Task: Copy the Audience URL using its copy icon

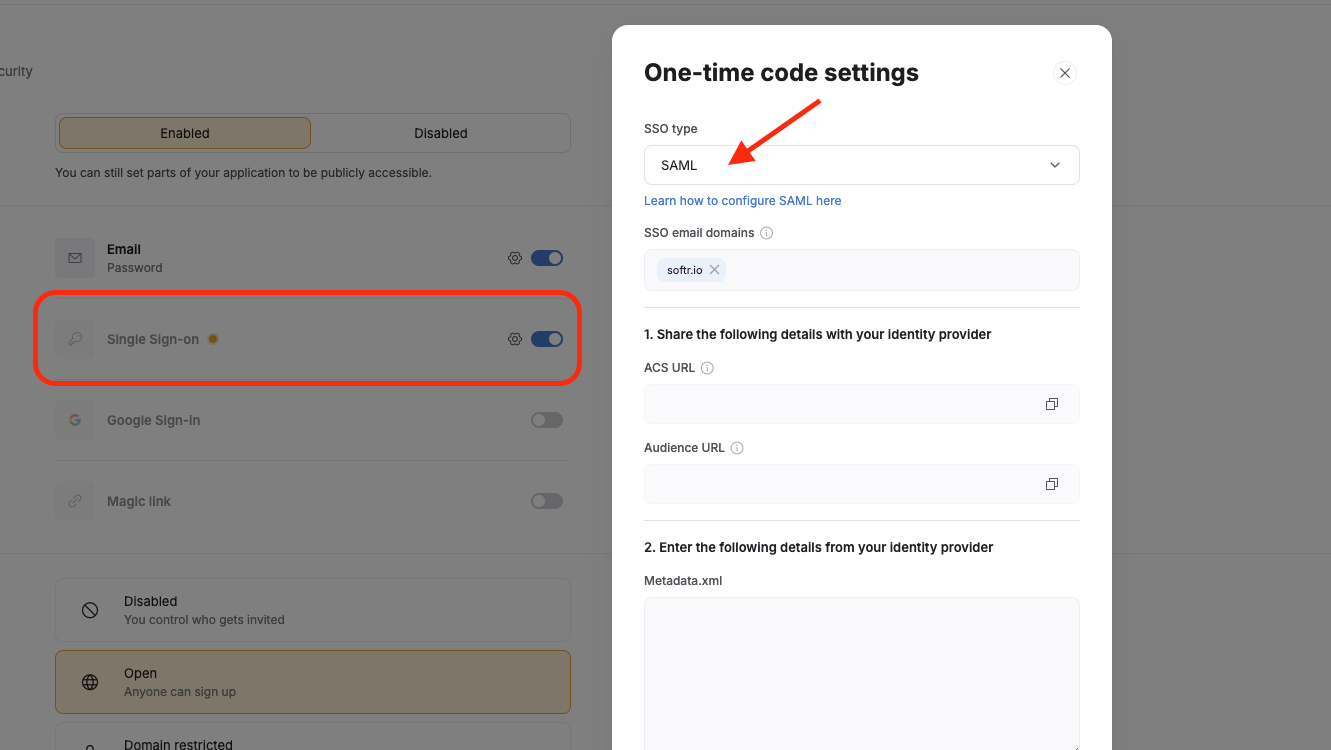Action: click(x=1051, y=483)
